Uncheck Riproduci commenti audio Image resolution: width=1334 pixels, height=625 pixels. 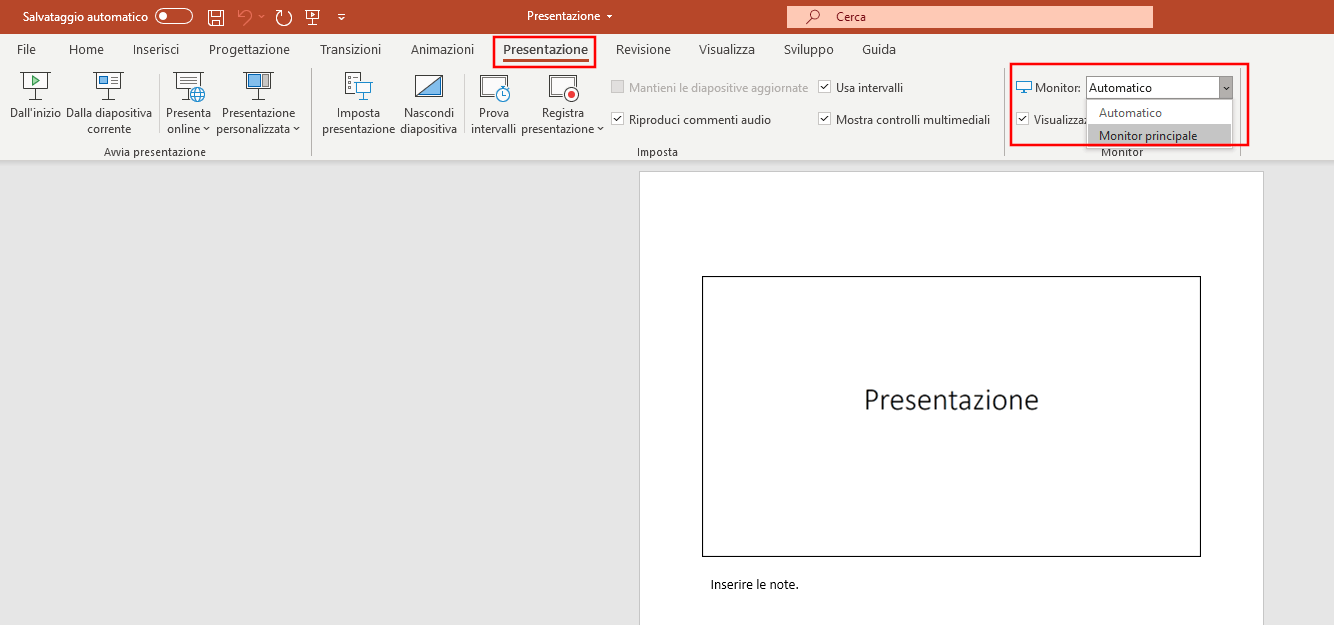[617, 120]
